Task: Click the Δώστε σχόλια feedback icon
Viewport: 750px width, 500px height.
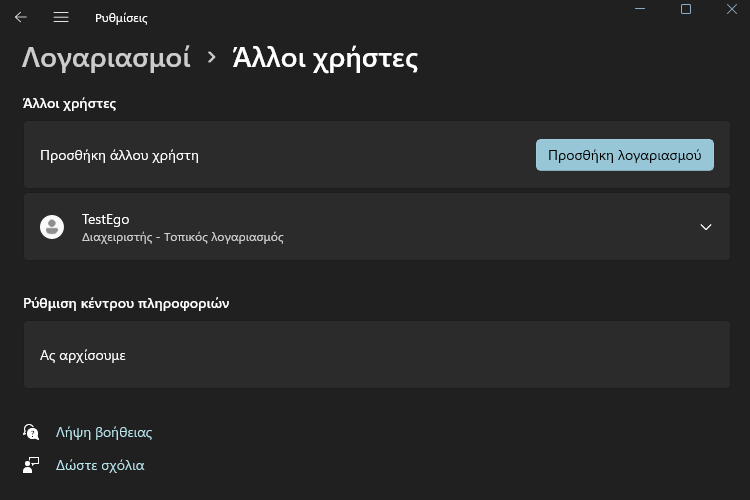Action: tap(31, 465)
